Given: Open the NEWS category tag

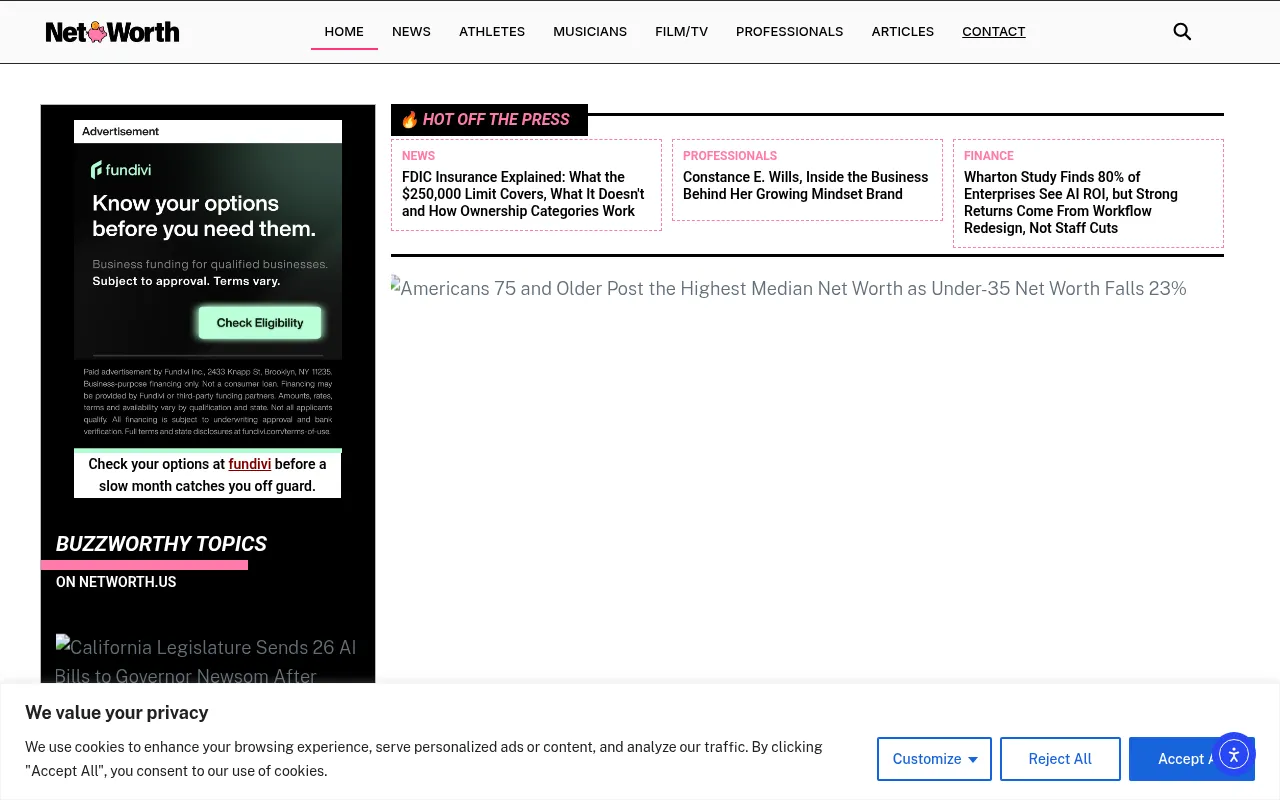Looking at the screenshot, I should (418, 156).
